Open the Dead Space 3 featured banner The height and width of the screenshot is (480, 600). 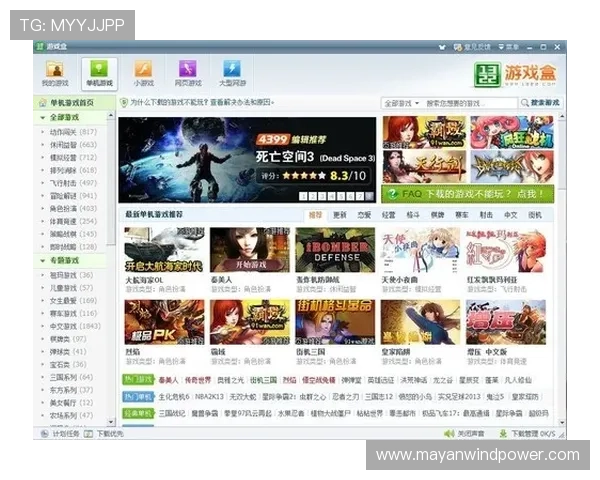[x=247, y=160]
